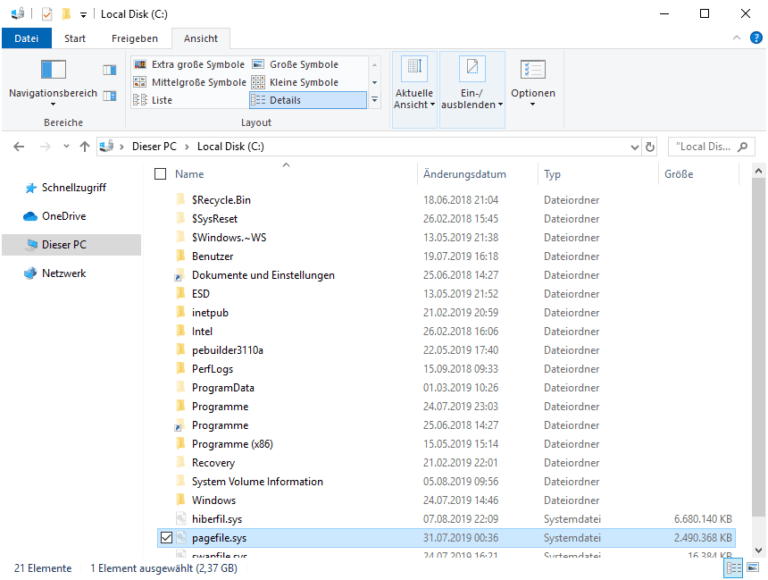The image size is (768, 580).
Task: Toggle the preview pane icon
Action: pos(109,70)
